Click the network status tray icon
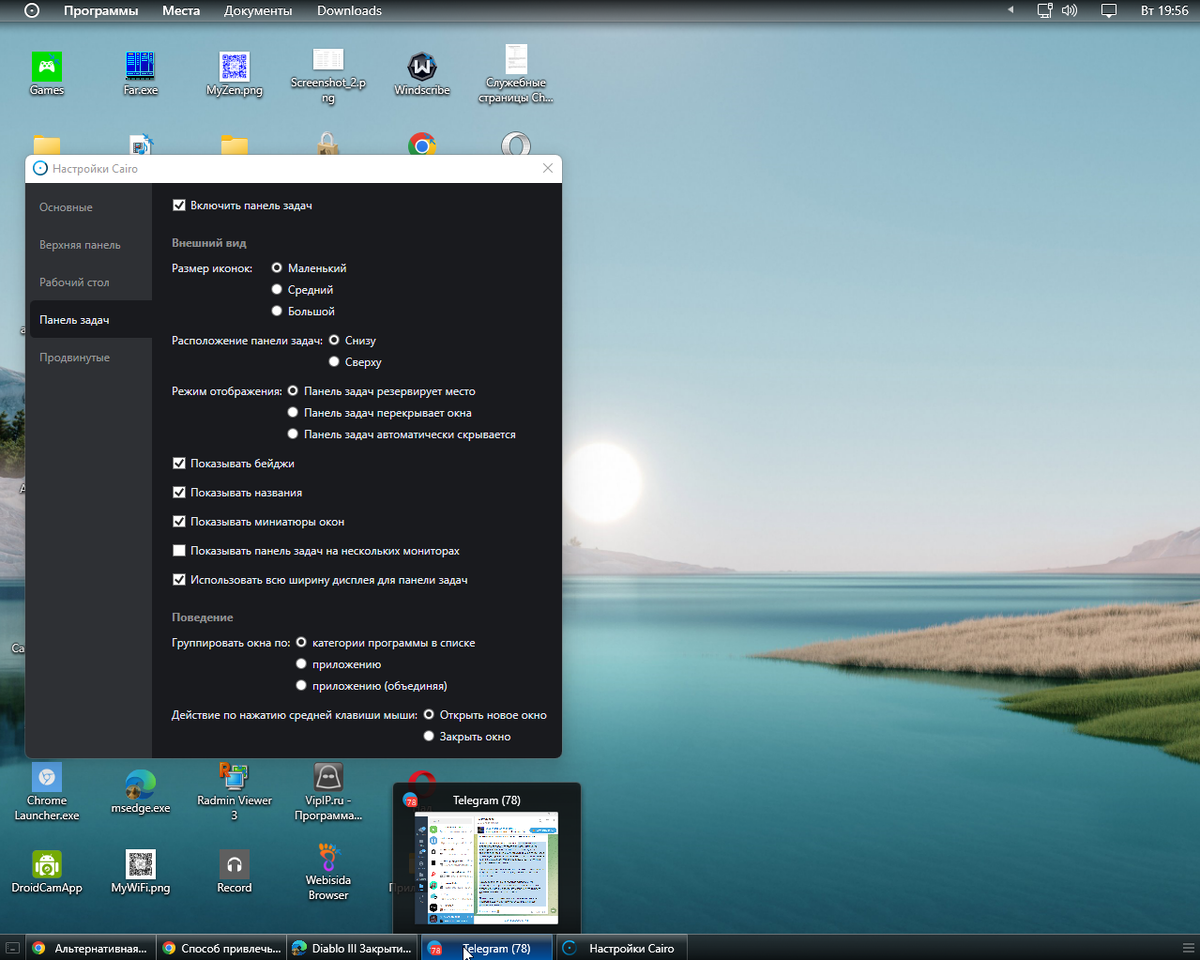 pos(1045,11)
